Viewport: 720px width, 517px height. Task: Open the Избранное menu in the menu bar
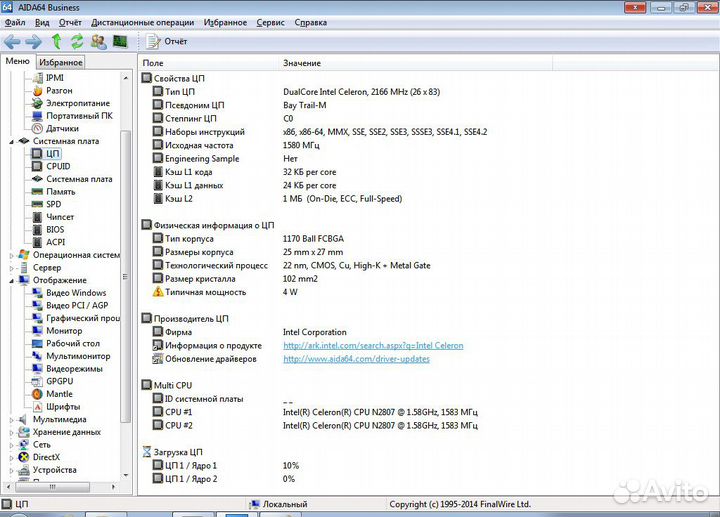point(225,22)
